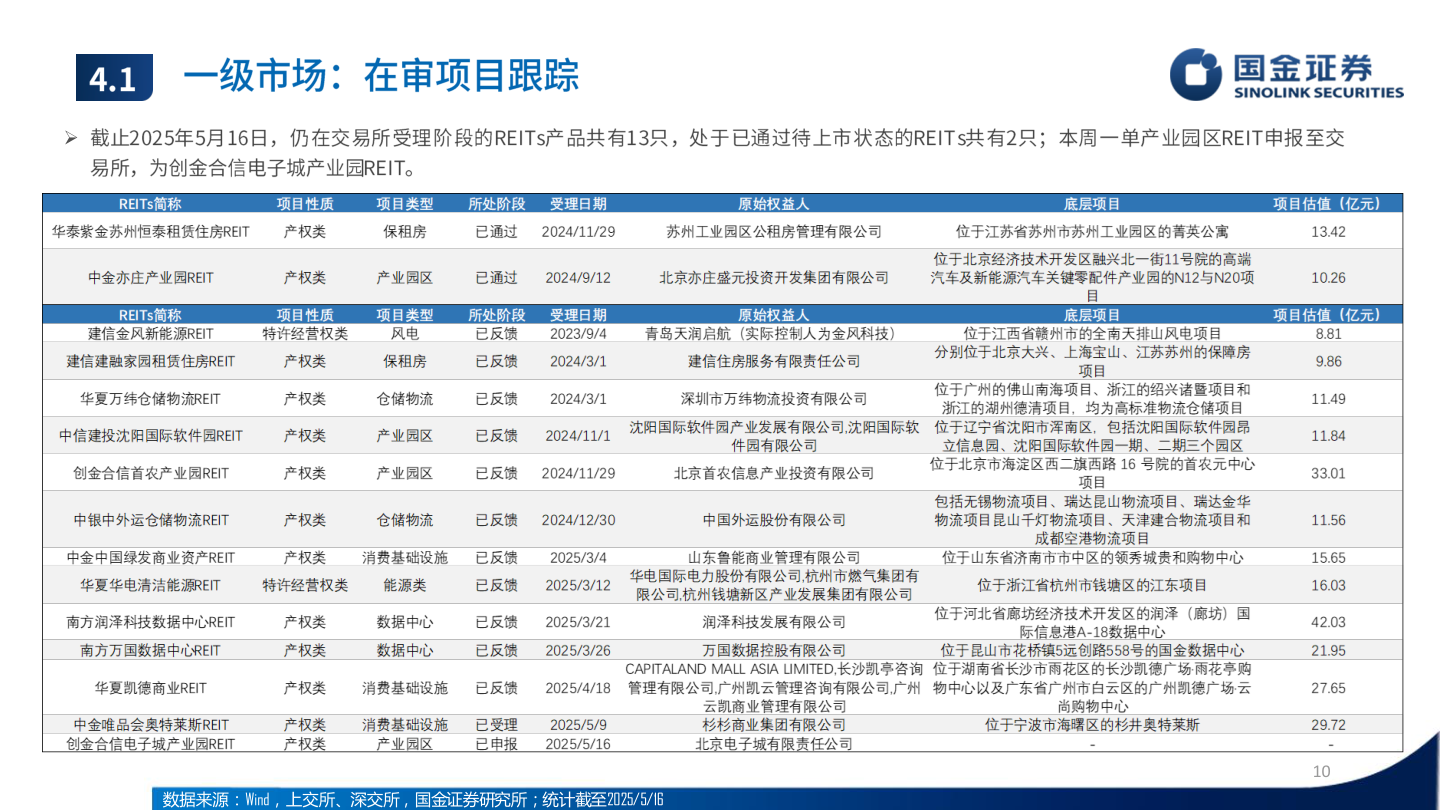Click the valuation 15.65
The image size is (1440, 810).
tap(1328, 558)
